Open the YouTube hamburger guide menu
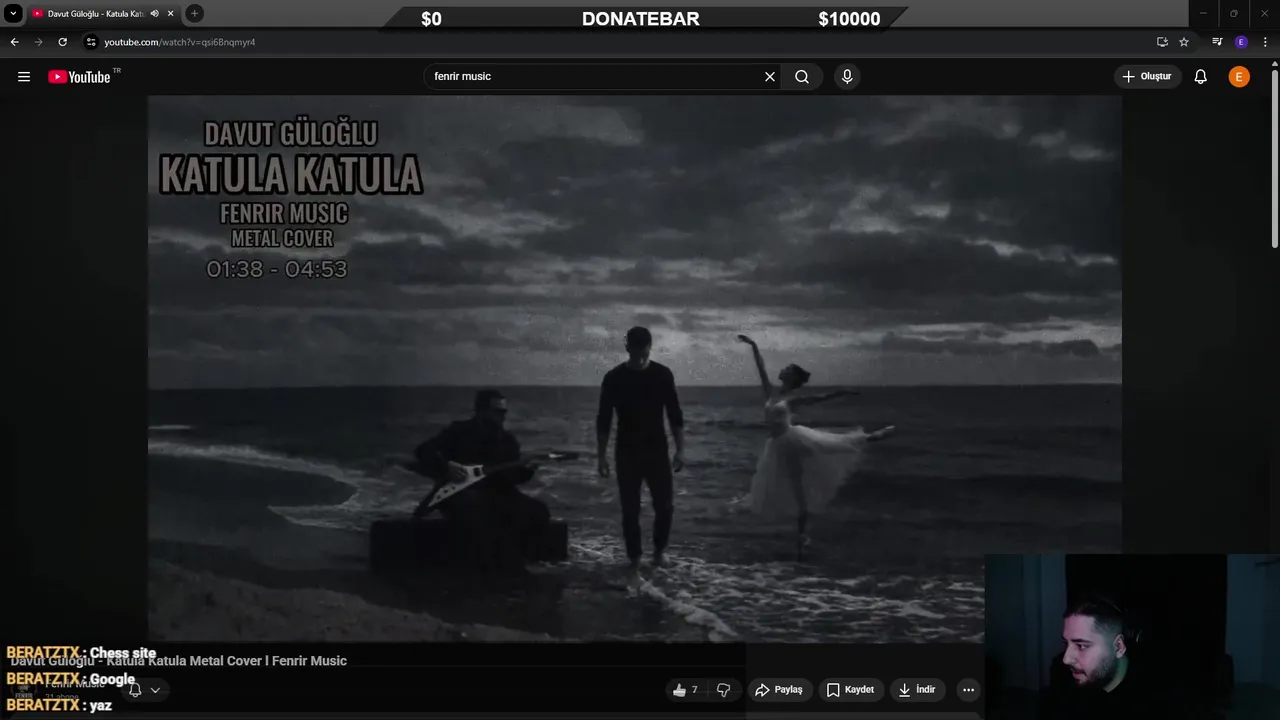This screenshot has height=720, width=1280. coord(24,77)
